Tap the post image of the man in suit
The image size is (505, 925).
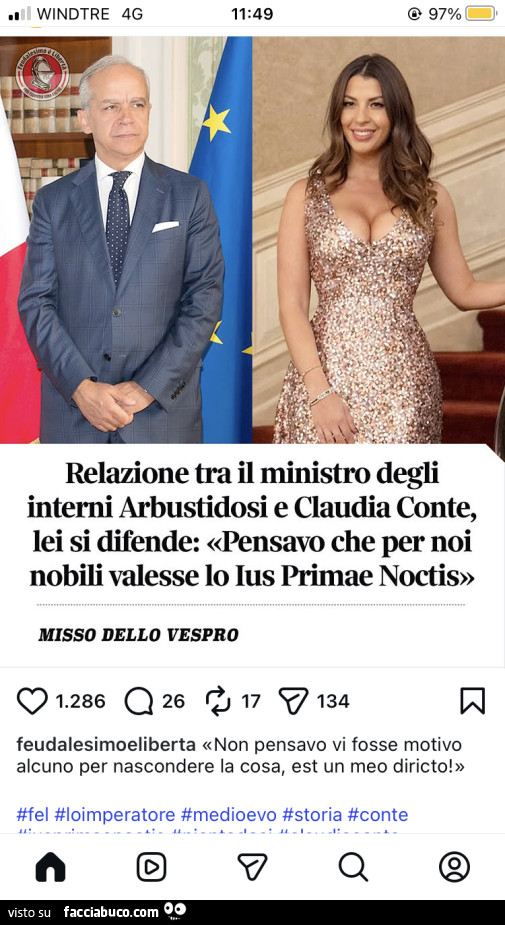126,240
